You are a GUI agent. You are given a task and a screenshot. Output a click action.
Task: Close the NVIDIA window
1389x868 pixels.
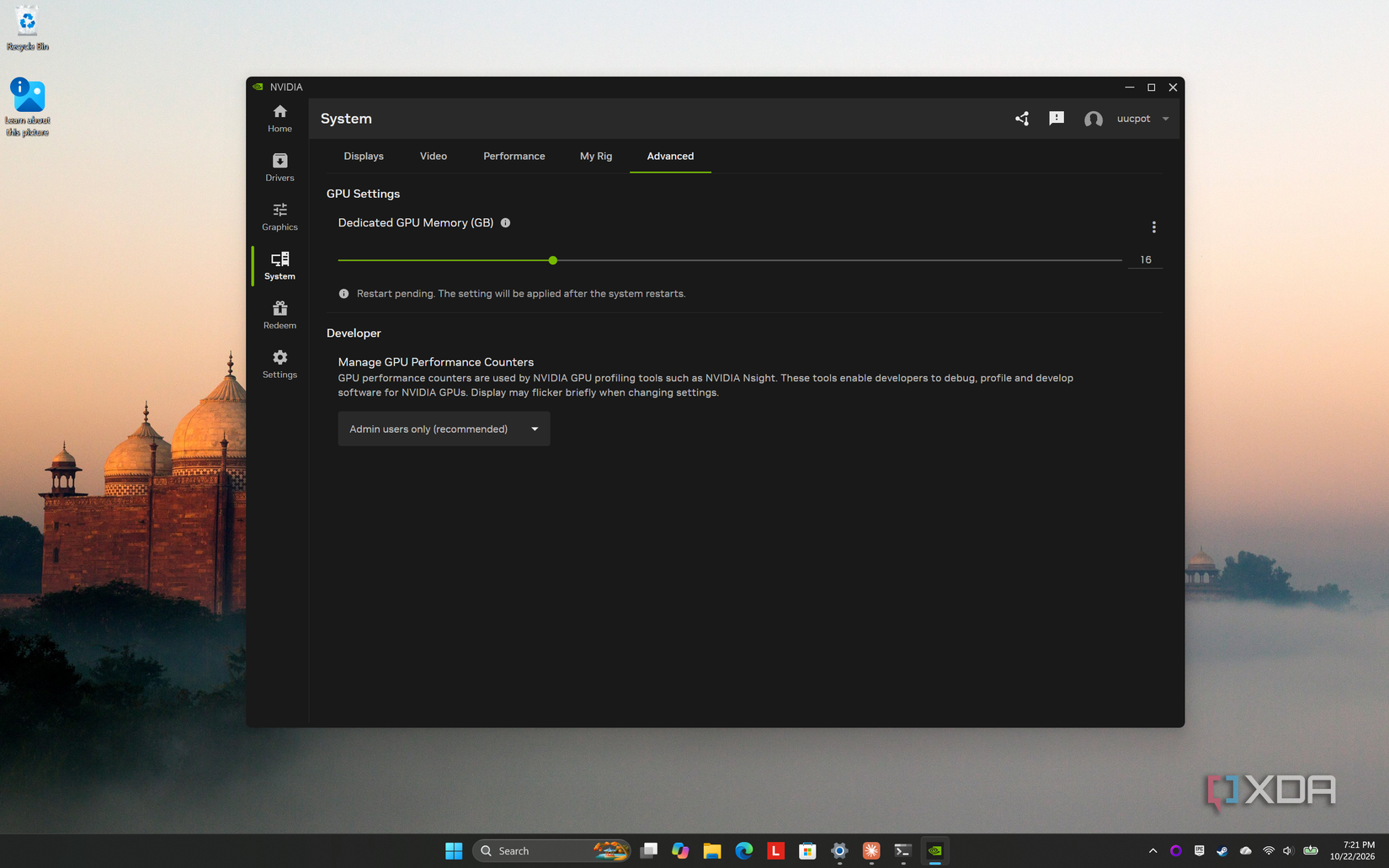(x=1173, y=88)
